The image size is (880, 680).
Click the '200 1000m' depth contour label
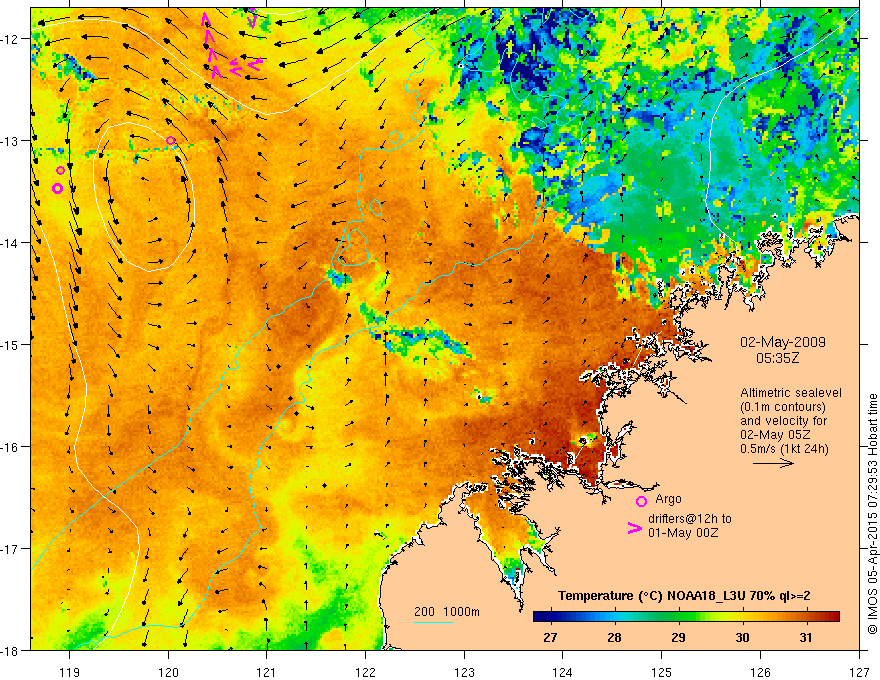pos(447,612)
